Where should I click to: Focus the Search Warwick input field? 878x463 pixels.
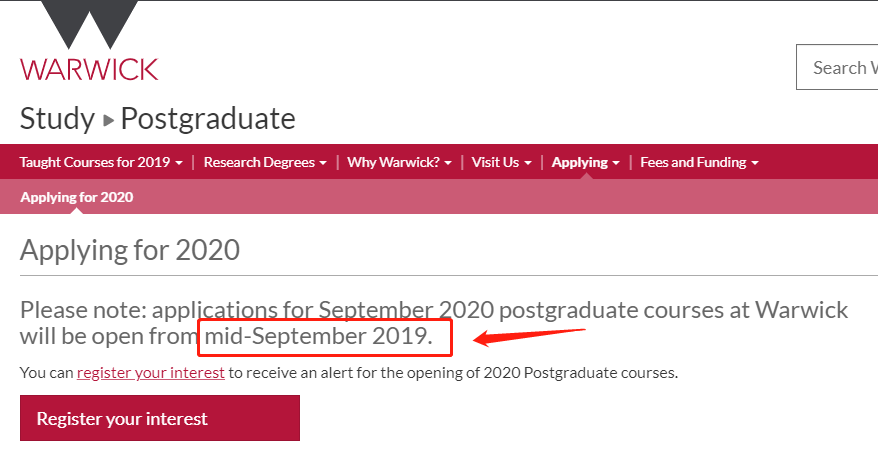click(837, 67)
